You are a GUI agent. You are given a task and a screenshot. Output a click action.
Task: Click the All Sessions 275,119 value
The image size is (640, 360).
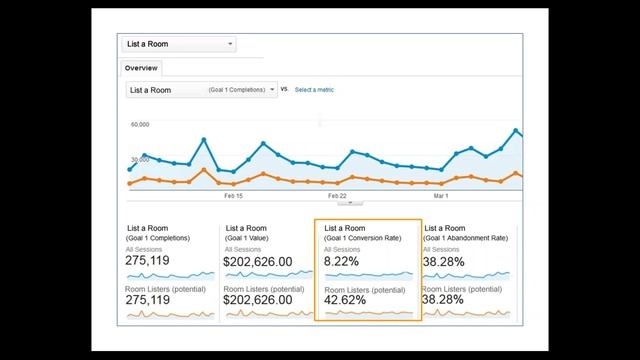(147, 260)
